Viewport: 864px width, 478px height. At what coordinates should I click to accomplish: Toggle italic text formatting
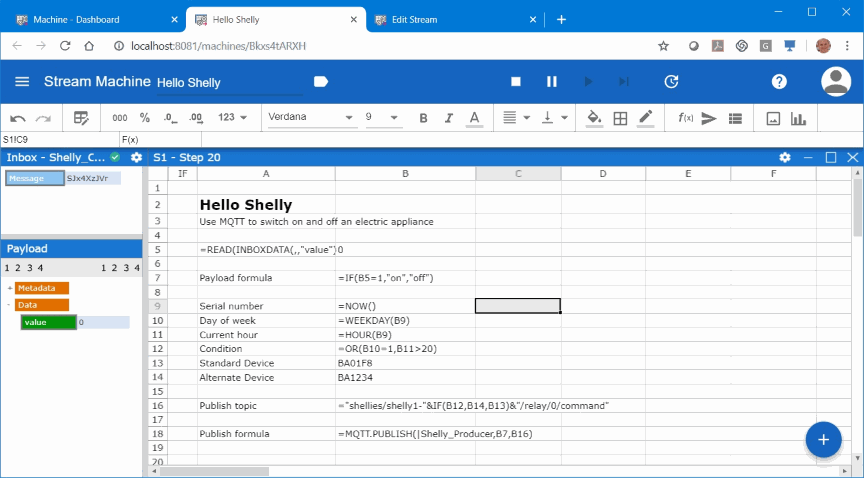point(448,118)
